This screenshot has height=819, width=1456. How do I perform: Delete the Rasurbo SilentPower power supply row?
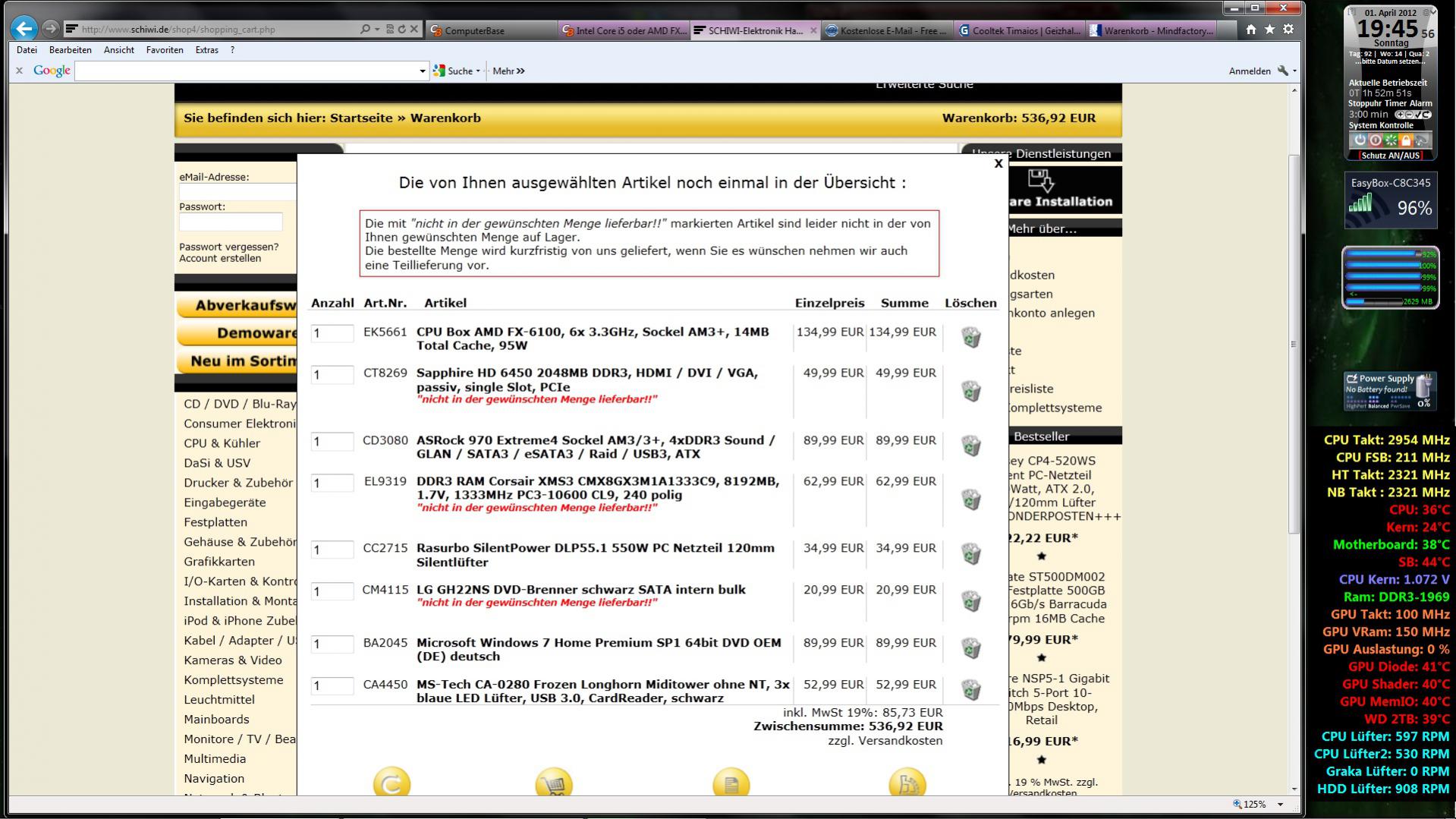(x=970, y=553)
